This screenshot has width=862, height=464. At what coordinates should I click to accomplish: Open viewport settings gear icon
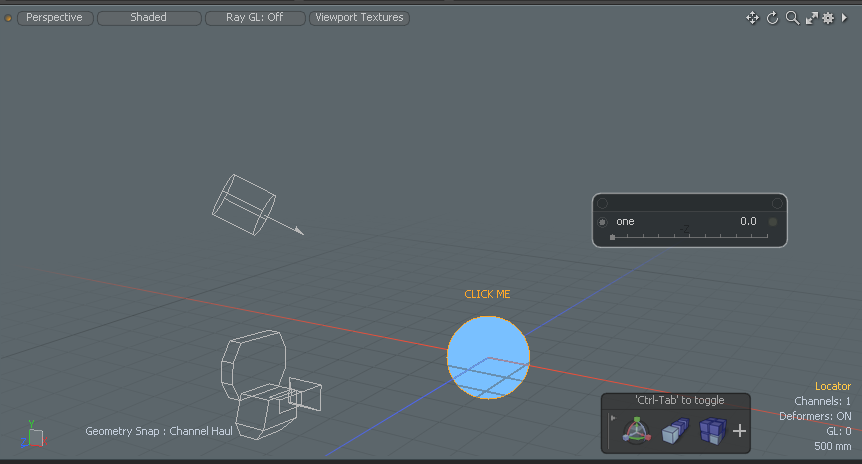tap(828, 18)
